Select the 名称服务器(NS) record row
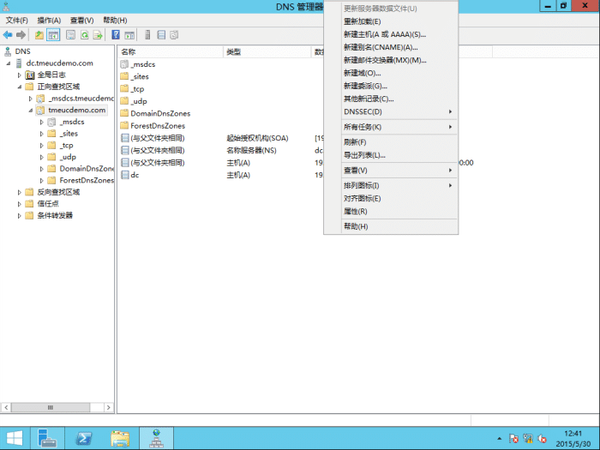 221,150
